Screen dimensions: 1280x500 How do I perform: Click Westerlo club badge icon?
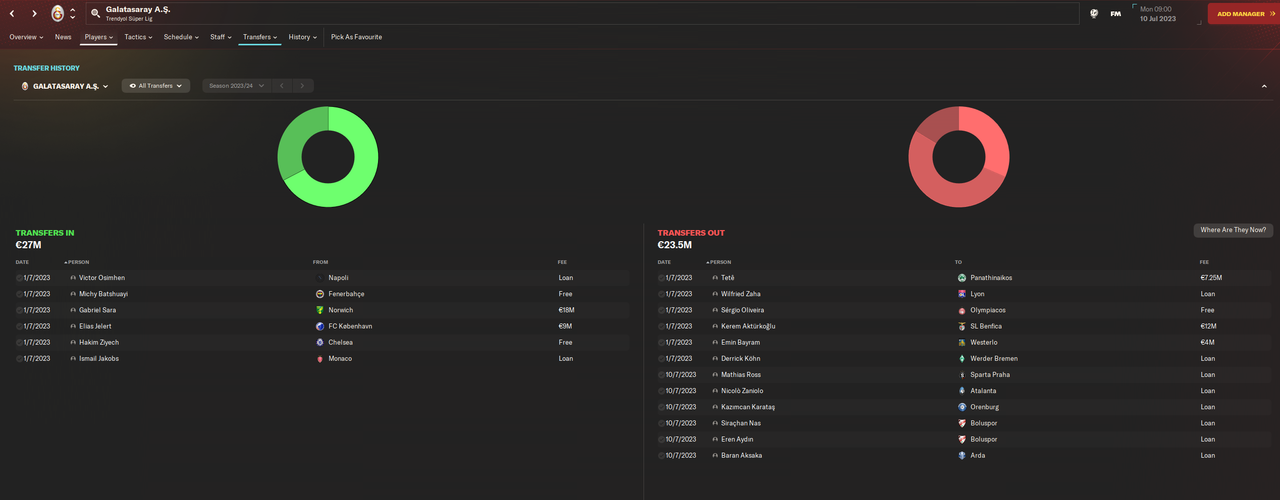tap(962, 342)
